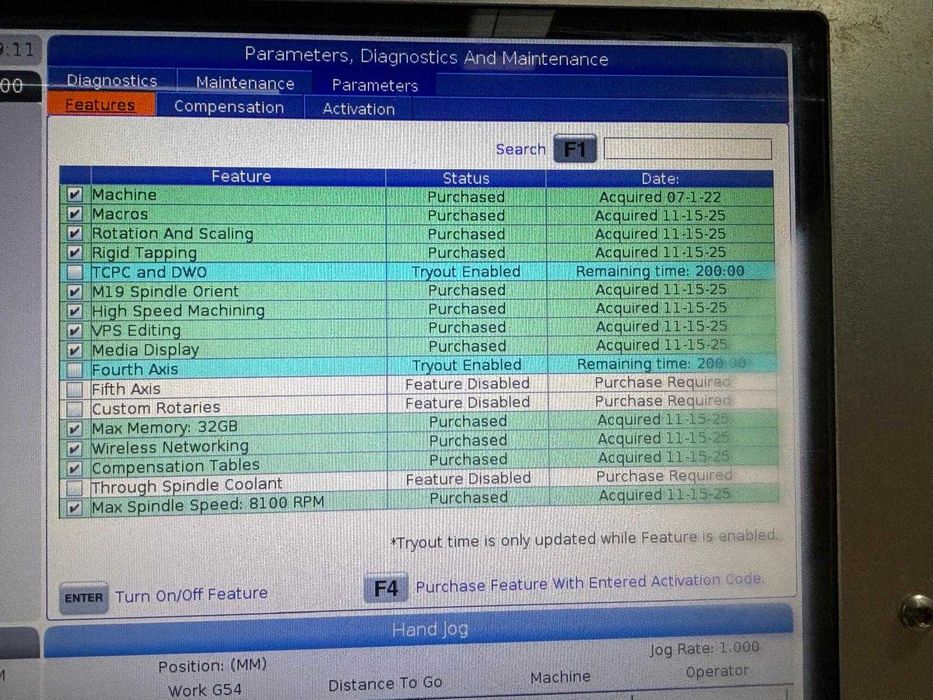Toggle the Compensation Tables checkbox
Screen dimensions: 933x700
74,468
